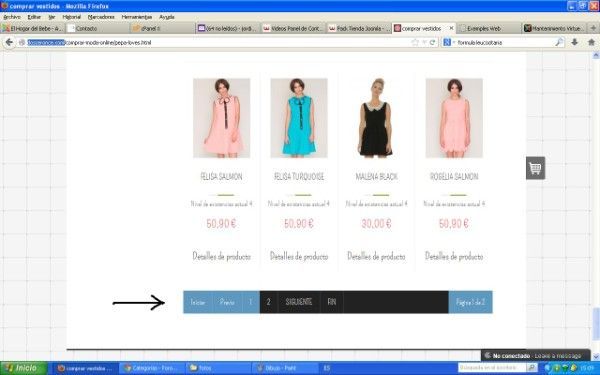Open the Historial menu
The width and height of the screenshot is (600, 375).
click(x=72, y=17)
